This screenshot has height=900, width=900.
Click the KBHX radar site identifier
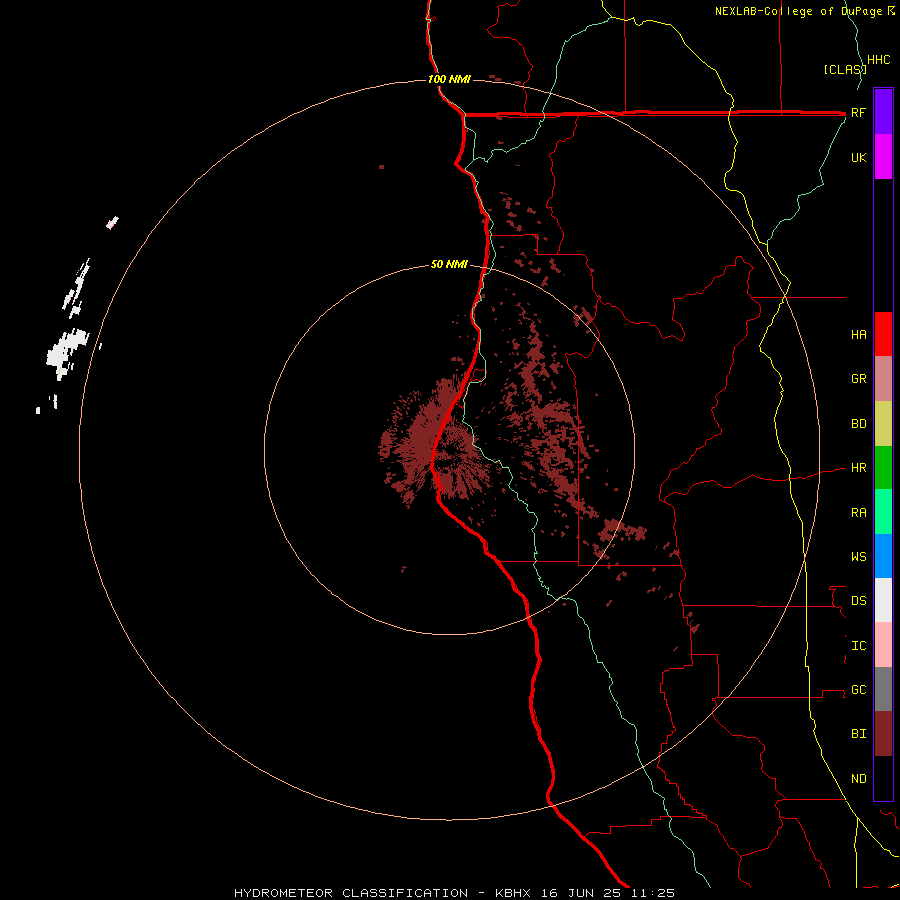click(513, 893)
